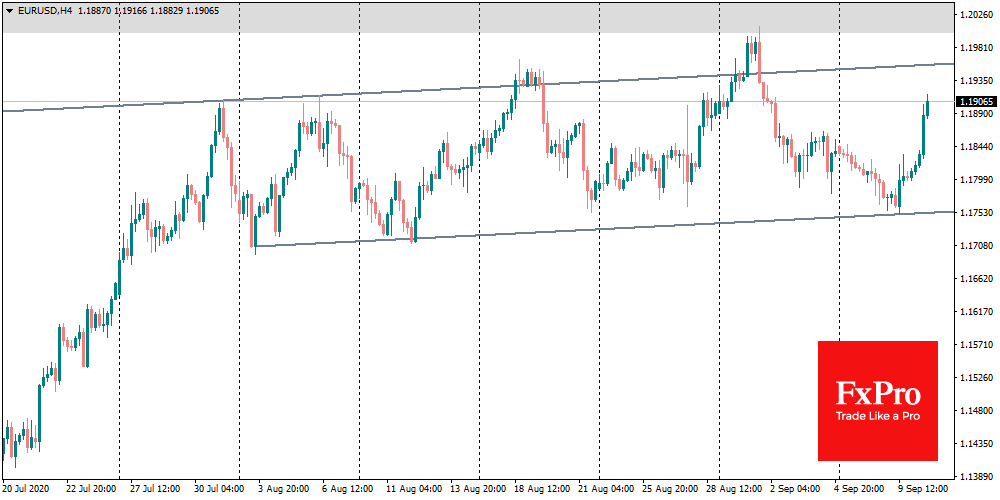Click the 1.20260 price axis label
The height and width of the screenshot is (500, 1000).
point(976,15)
